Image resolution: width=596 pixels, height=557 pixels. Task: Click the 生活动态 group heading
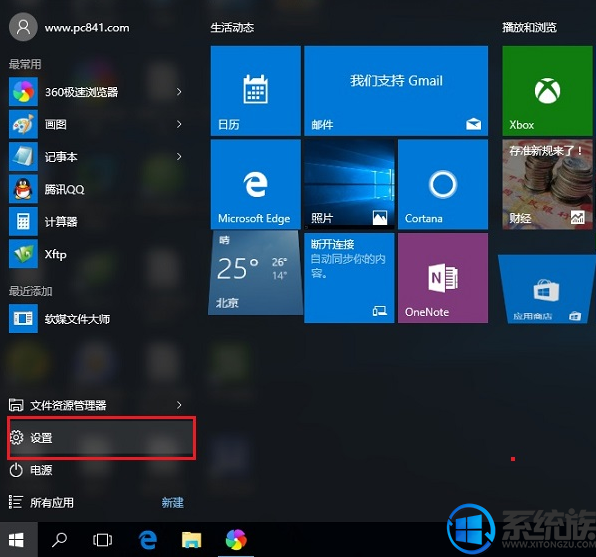coord(232,27)
